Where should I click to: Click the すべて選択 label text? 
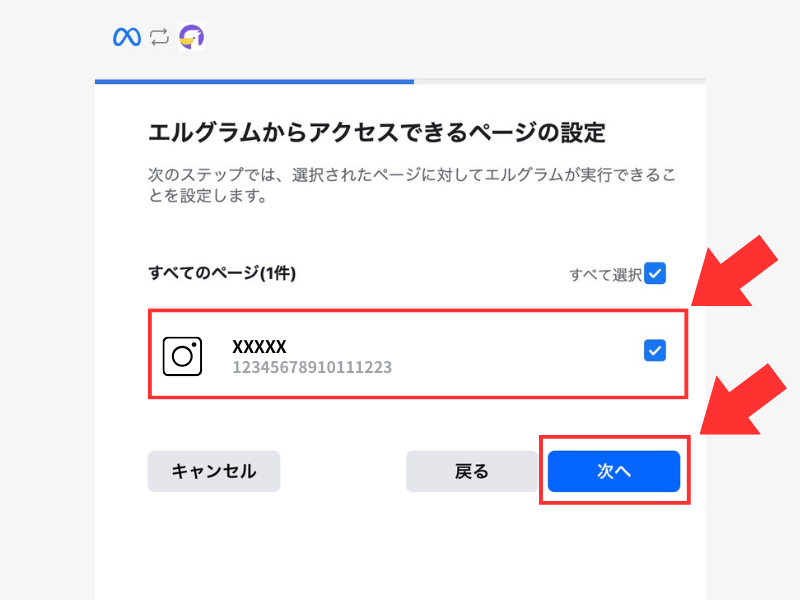[x=604, y=274]
